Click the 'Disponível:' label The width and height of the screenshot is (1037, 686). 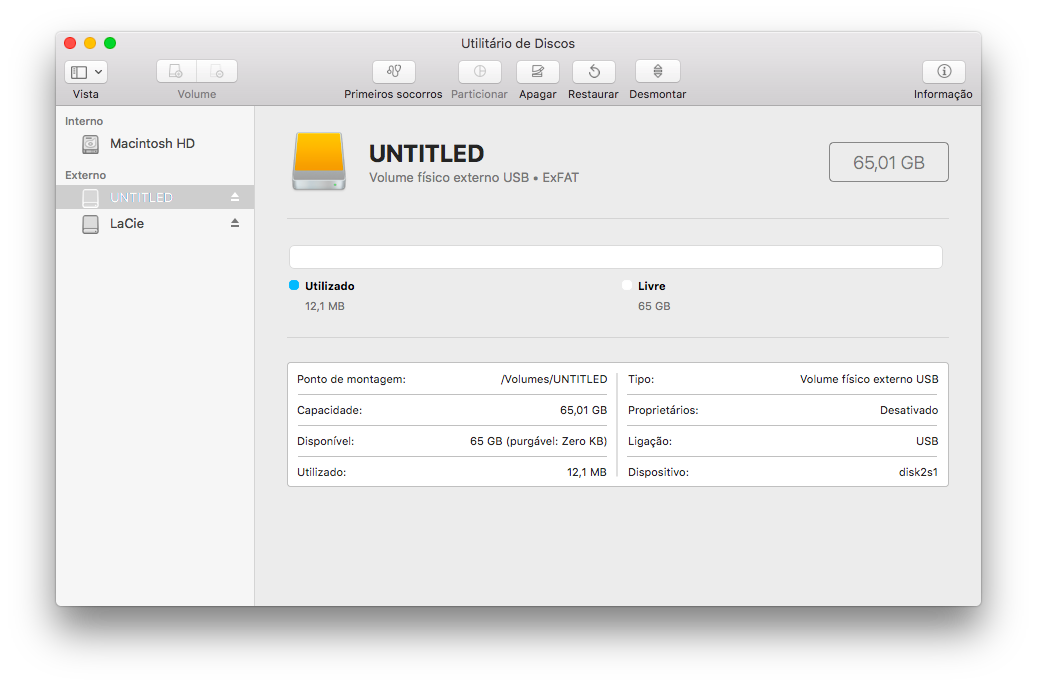[325, 441]
